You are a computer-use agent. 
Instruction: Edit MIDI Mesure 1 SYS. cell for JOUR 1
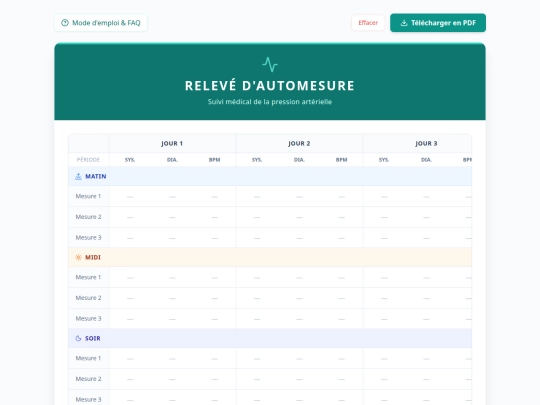click(x=130, y=278)
